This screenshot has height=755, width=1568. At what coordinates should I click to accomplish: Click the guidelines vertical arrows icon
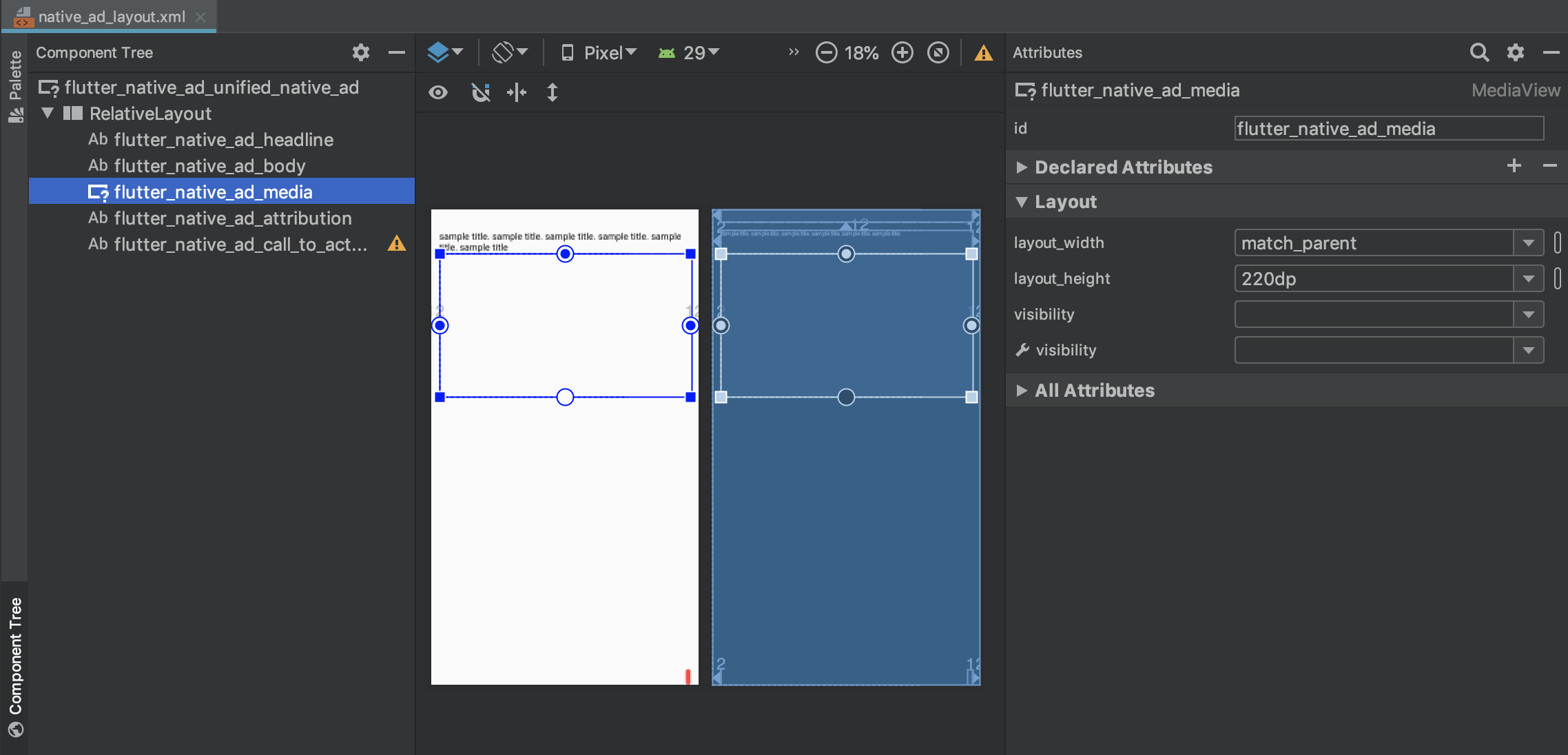click(x=552, y=92)
